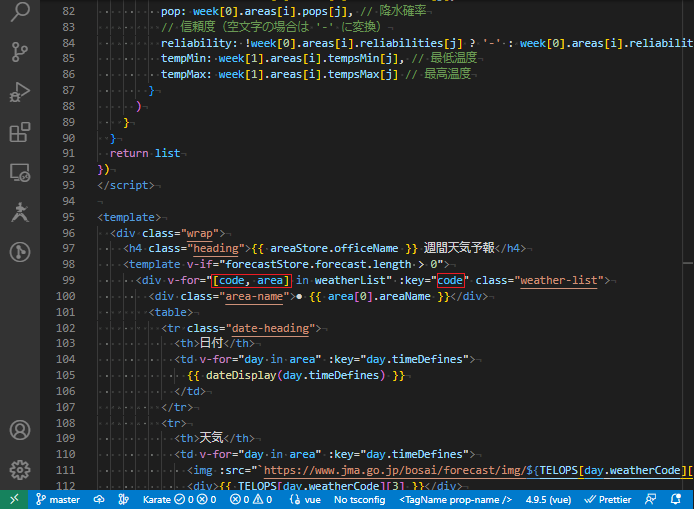The image size is (694, 509).
Task: Click the key value code on line 99
Action: 451,281
